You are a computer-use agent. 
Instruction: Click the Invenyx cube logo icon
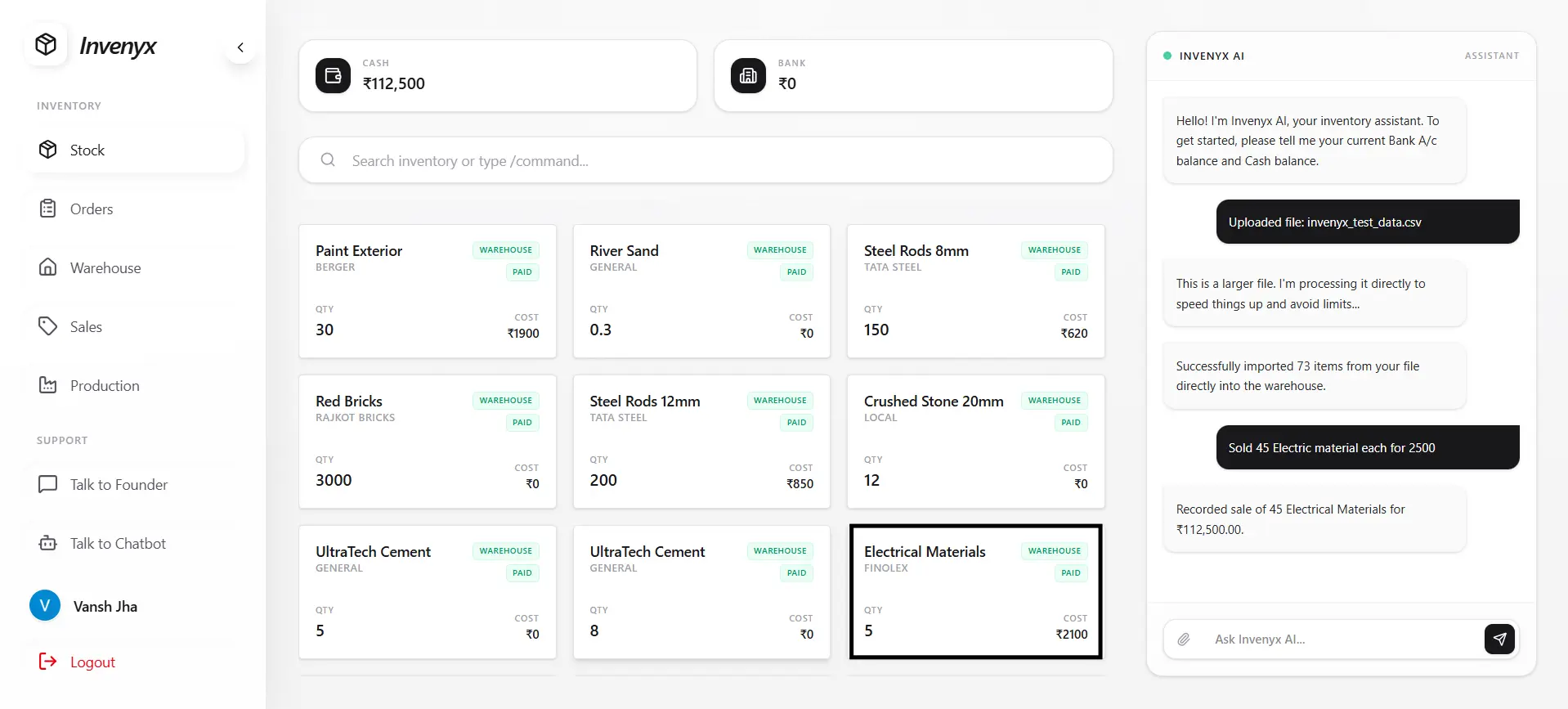coord(46,44)
